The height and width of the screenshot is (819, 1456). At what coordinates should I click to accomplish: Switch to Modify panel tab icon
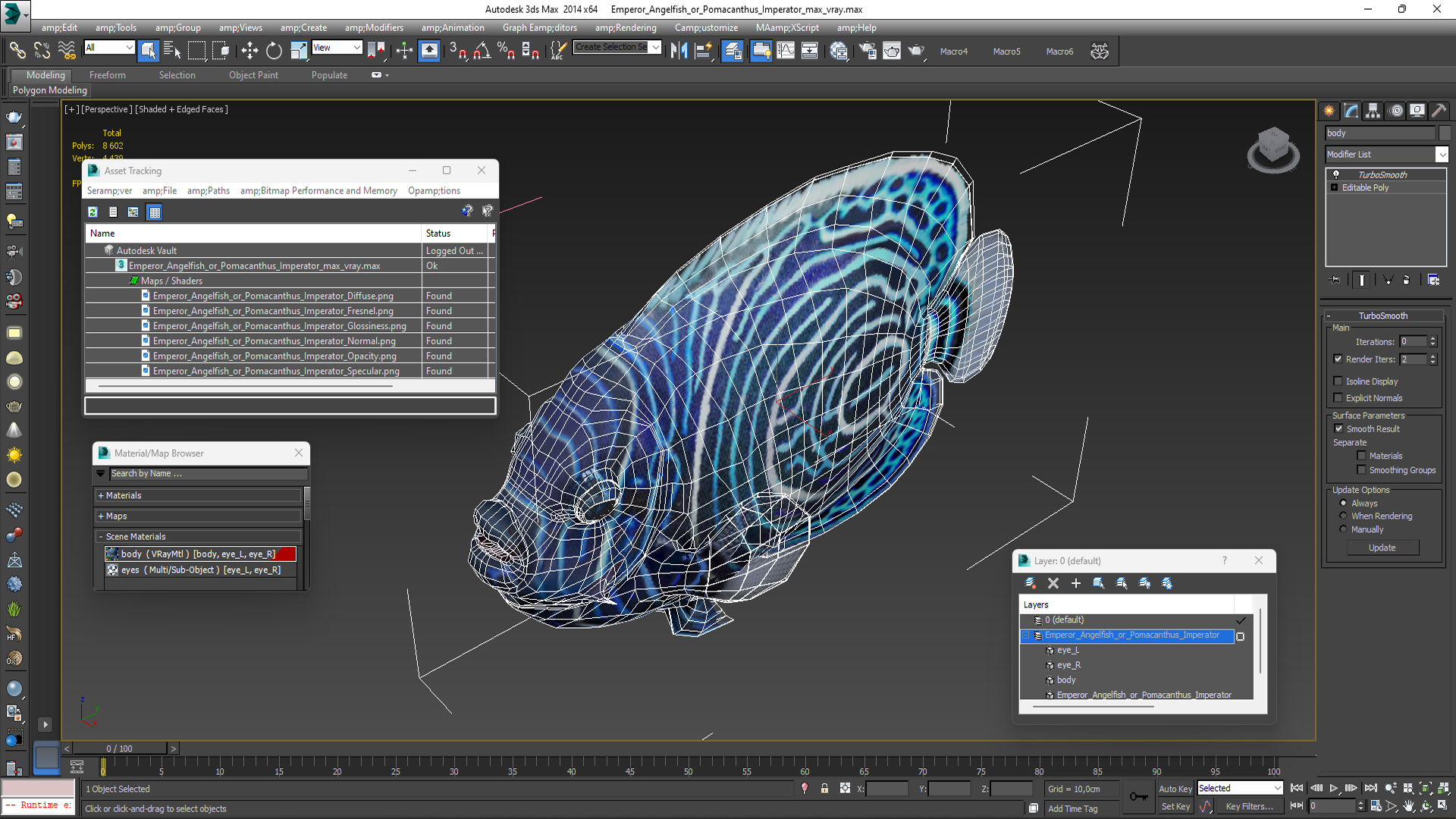(1351, 111)
